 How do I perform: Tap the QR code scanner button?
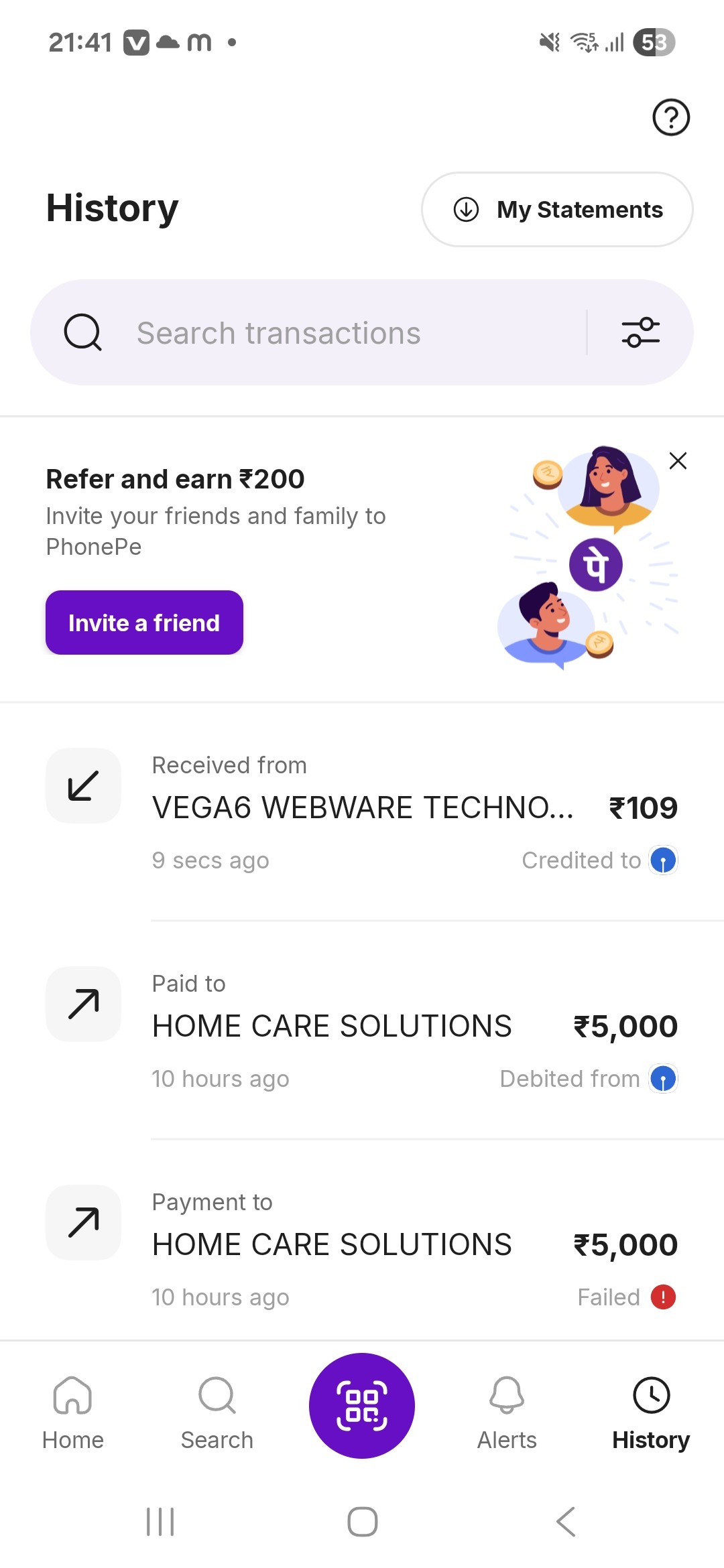362,1405
